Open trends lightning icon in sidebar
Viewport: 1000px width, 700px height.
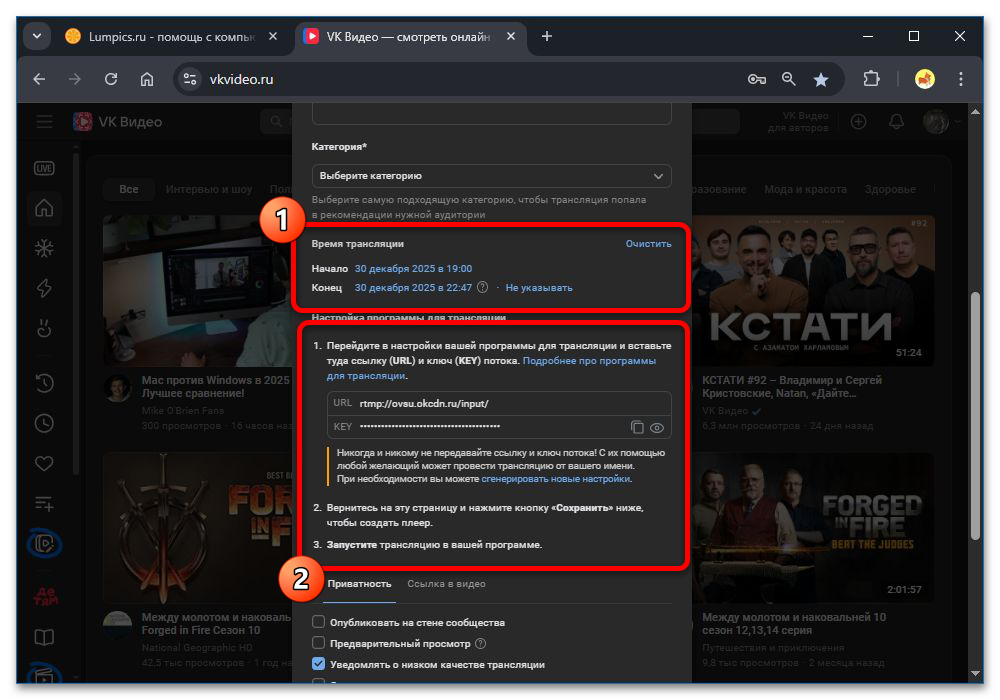point(44,288)
